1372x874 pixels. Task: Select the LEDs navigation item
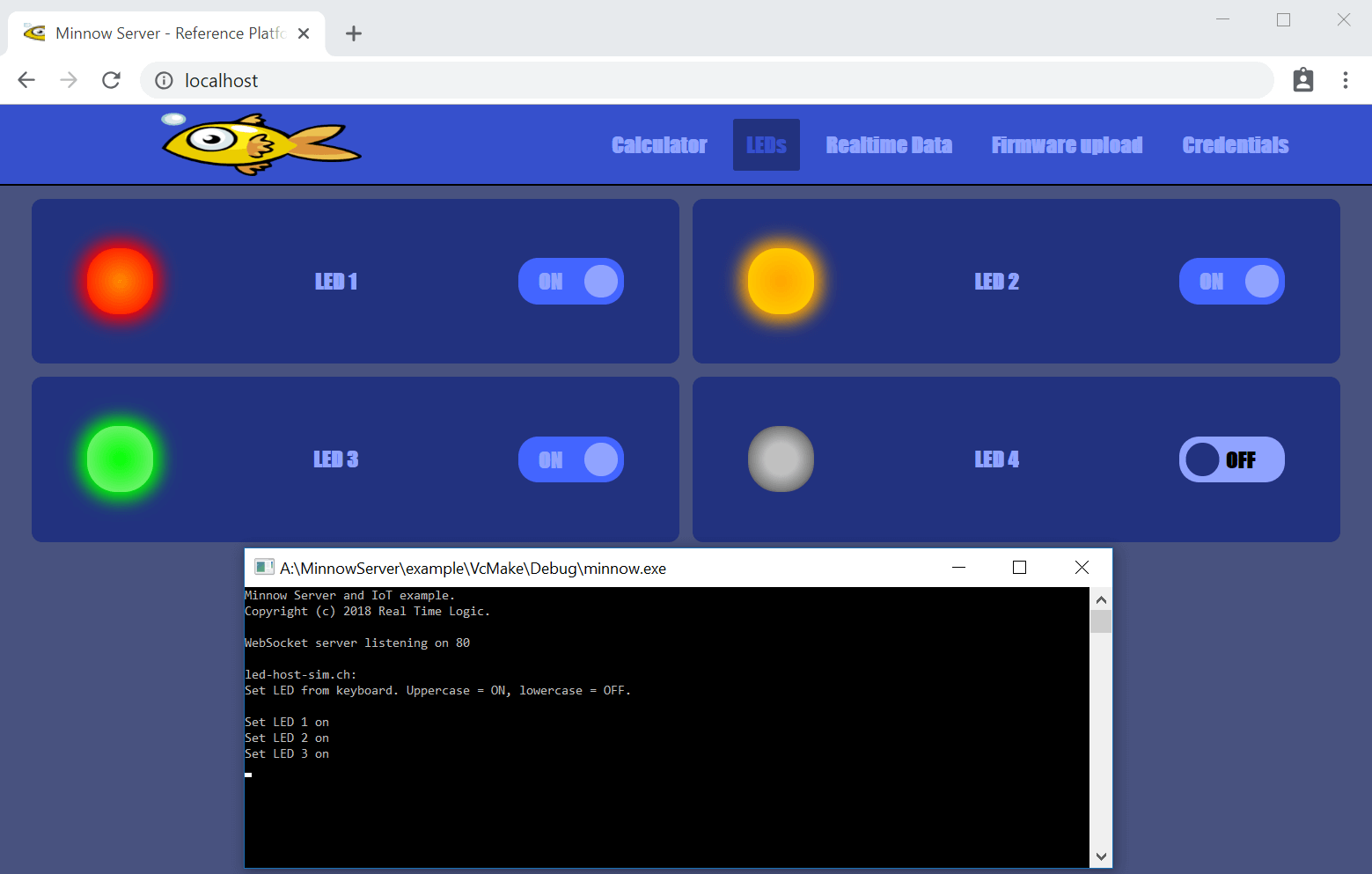point(767,145)
